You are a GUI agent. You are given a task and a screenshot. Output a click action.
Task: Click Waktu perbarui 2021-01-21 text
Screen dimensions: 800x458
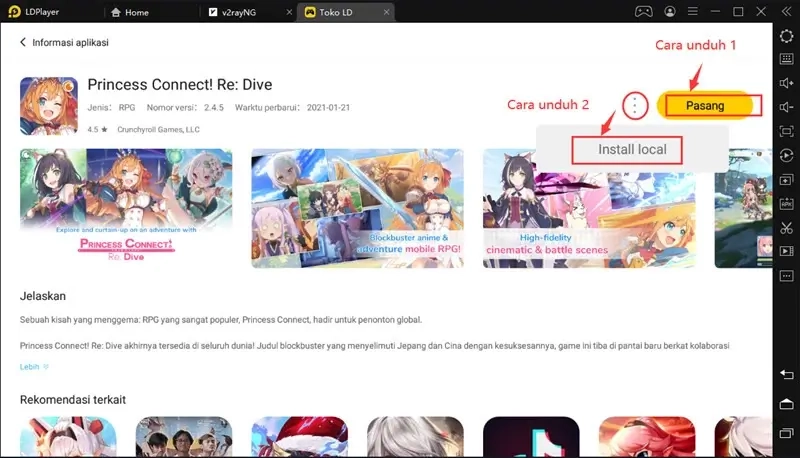coord(292,108)
